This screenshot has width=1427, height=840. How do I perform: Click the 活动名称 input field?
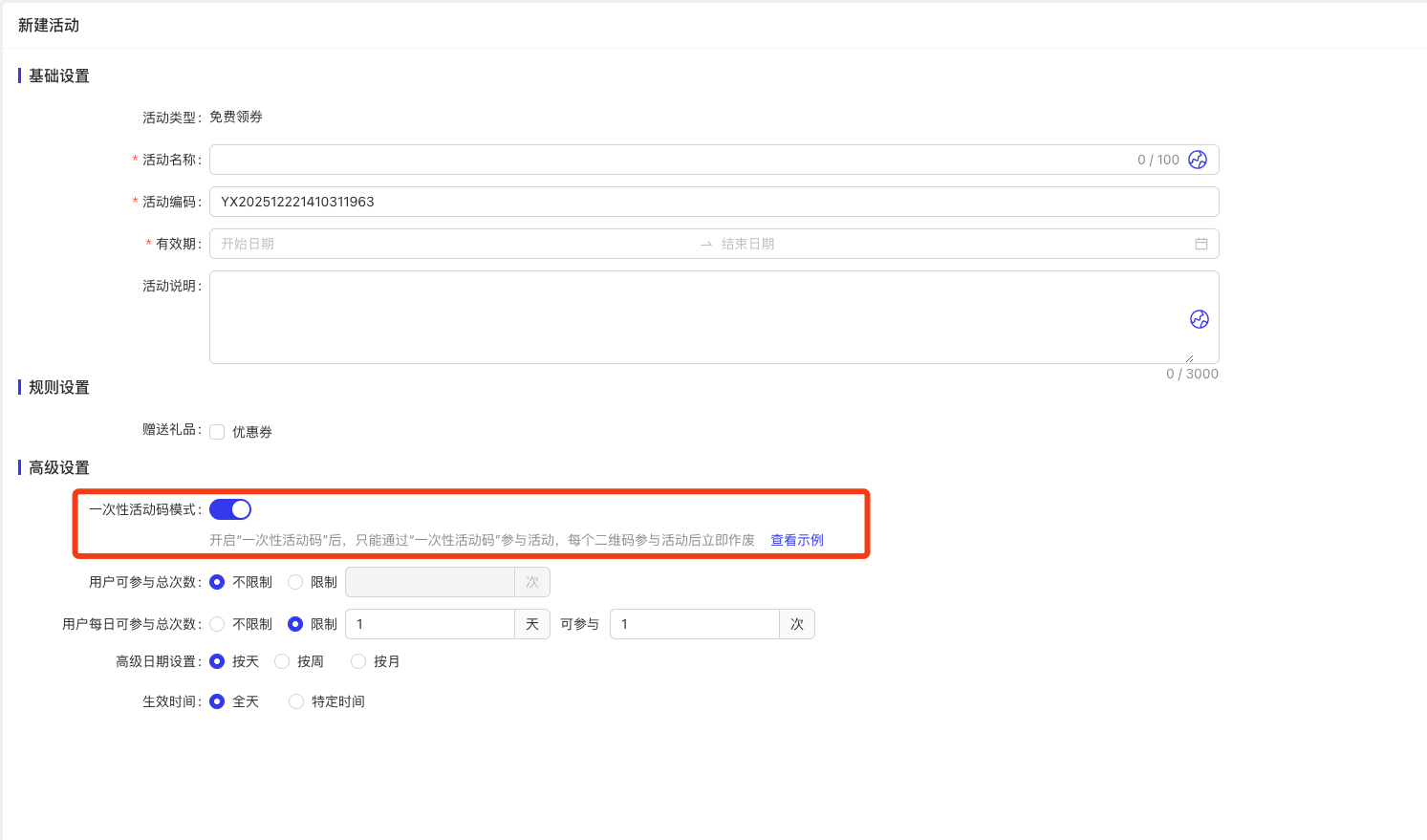pos(669,160)
